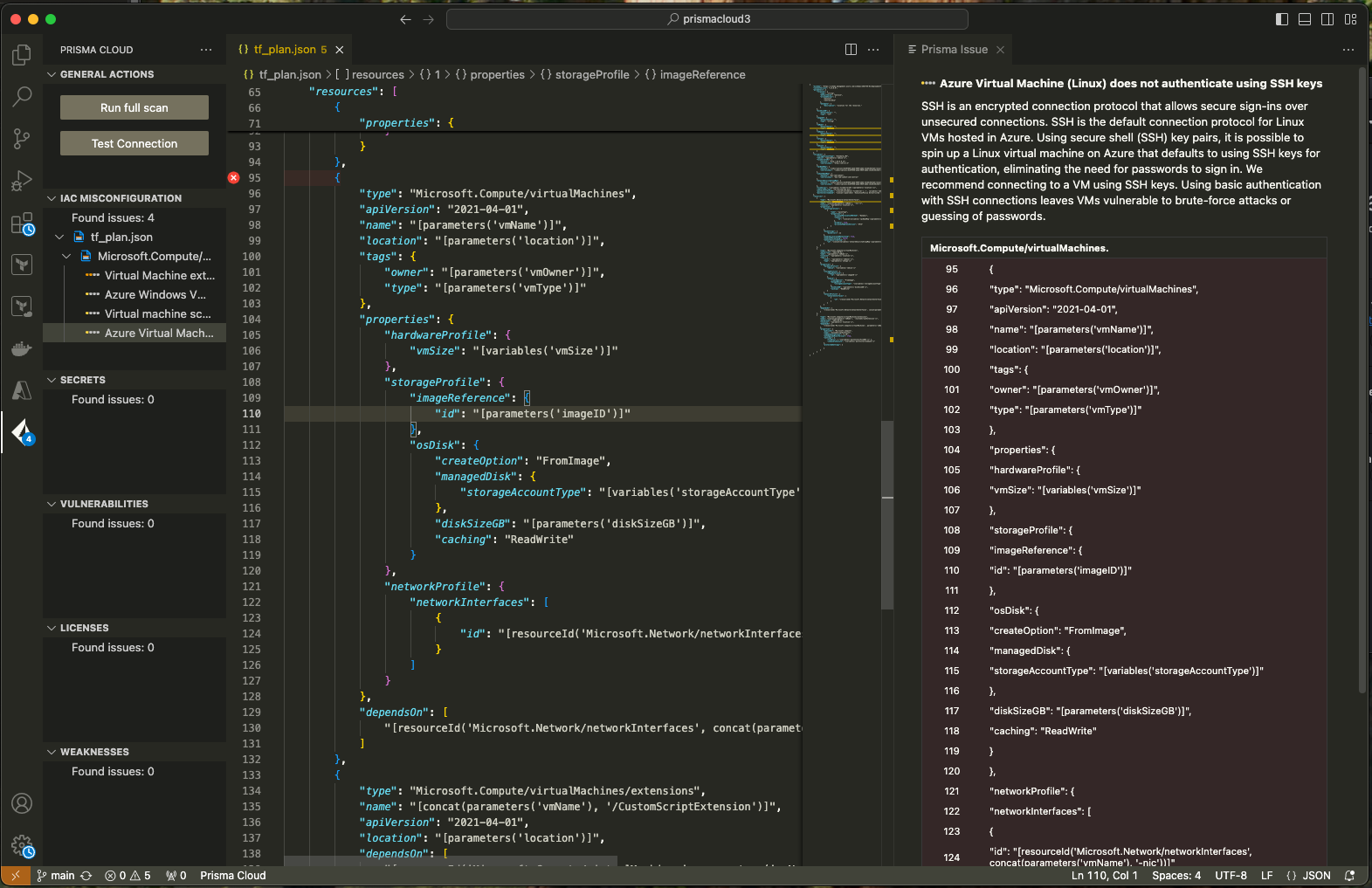
Task: Toggle the Secondary Side Bar layout button
Action: point(1327,19)
